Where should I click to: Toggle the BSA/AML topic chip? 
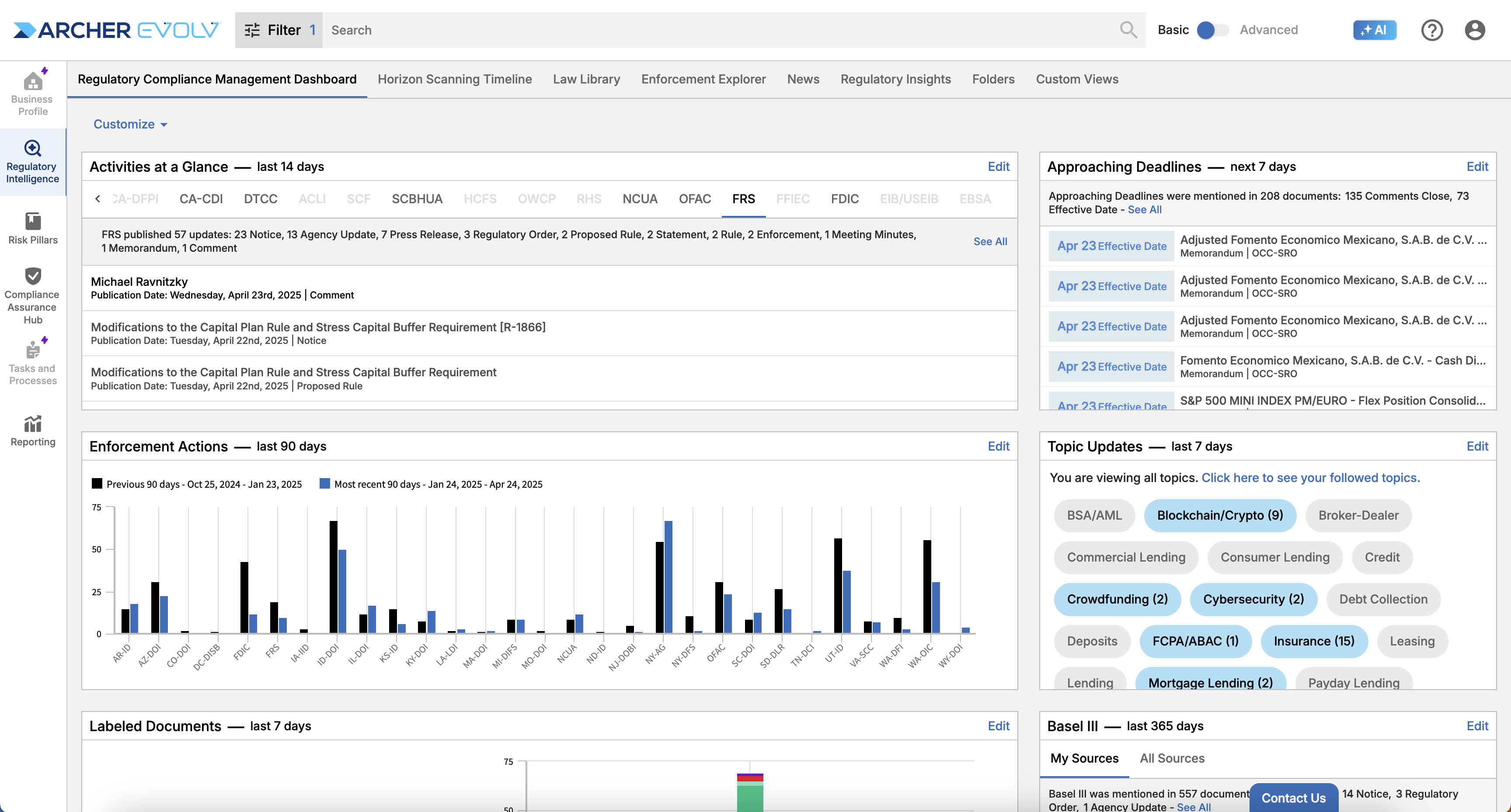click(x=1094, y=515)
